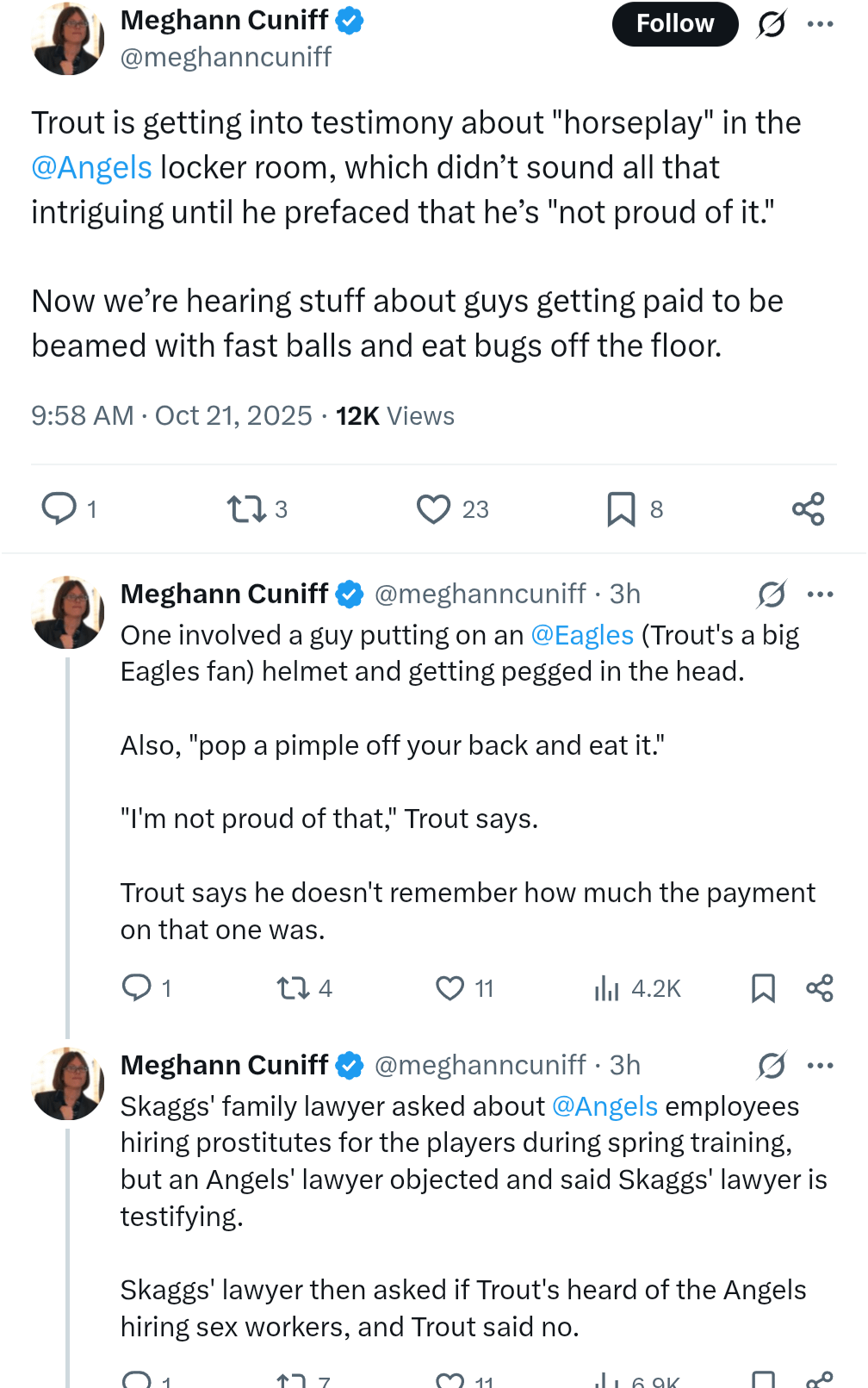Image resolution: width=868 pixels, height=1388 pixels.
Task: Like the Eagles helmet reply with 11 likes
Action: click(x=449, y=987)
